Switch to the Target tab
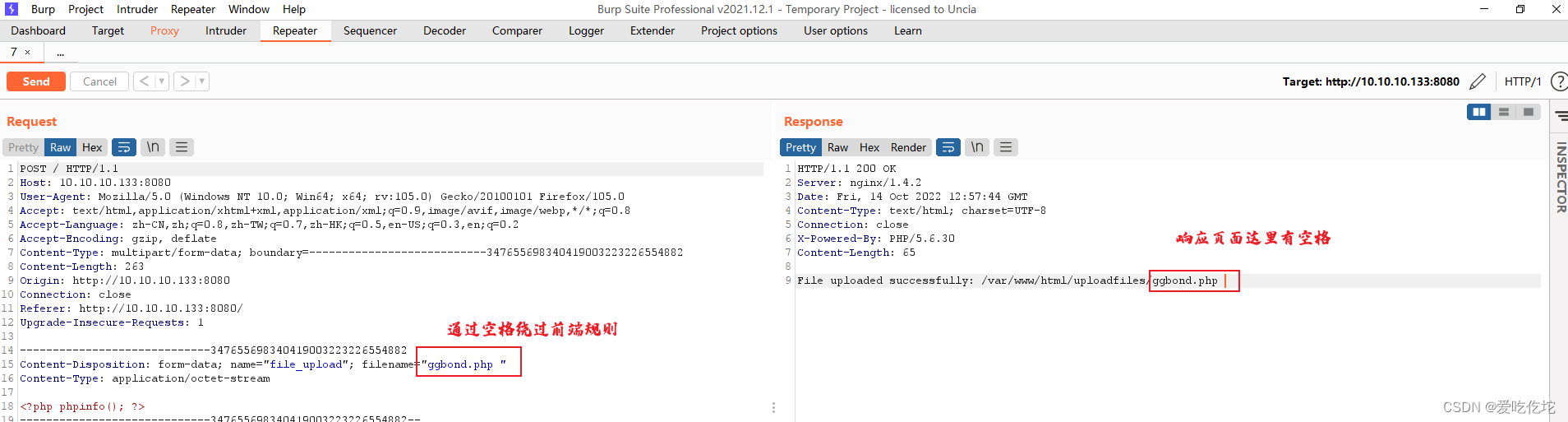The height and width of the screenshot is (422, 1568). tap(108, 30)
